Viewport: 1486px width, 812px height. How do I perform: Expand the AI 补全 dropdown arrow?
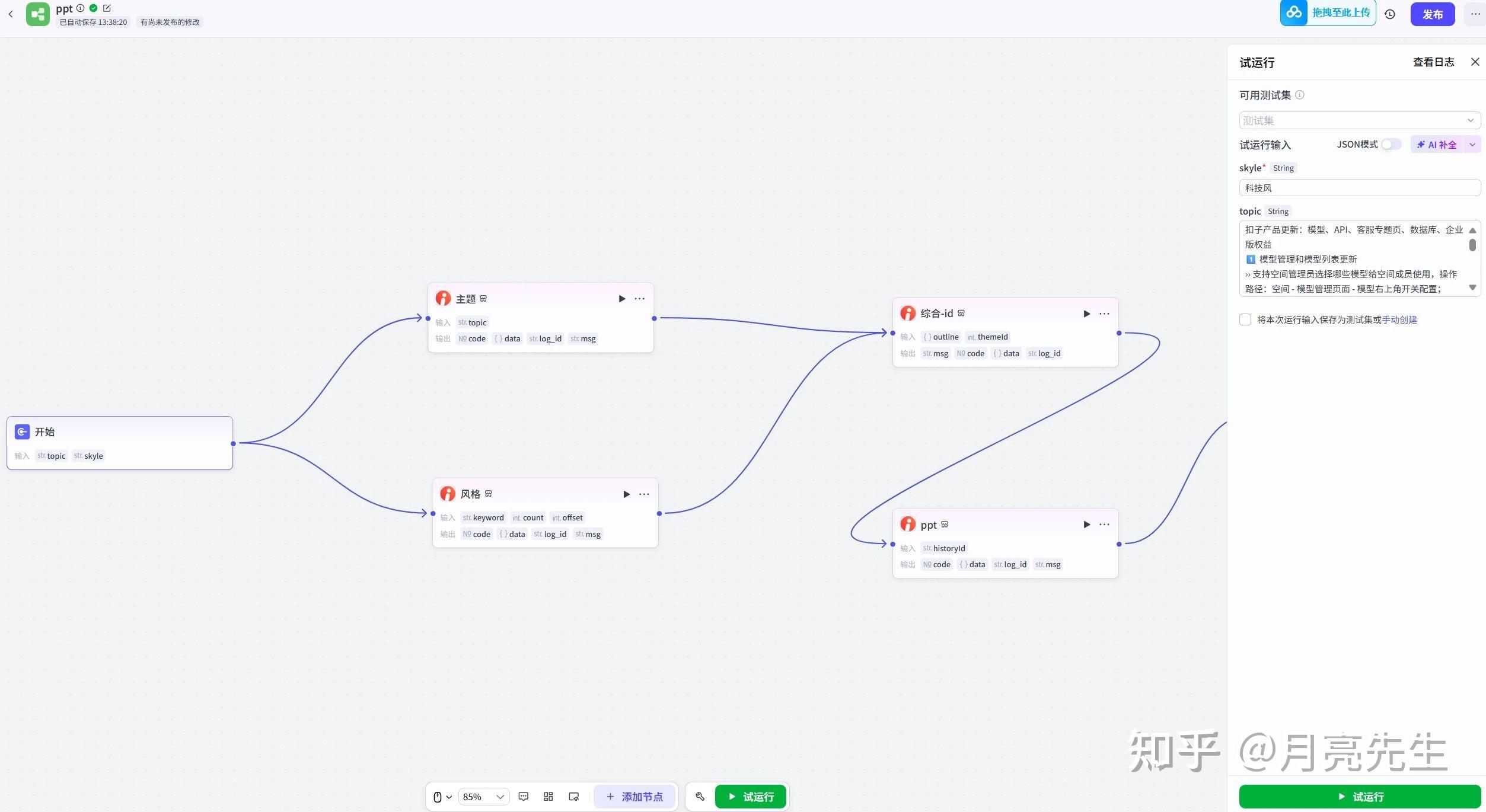[x=1472, y=145]
